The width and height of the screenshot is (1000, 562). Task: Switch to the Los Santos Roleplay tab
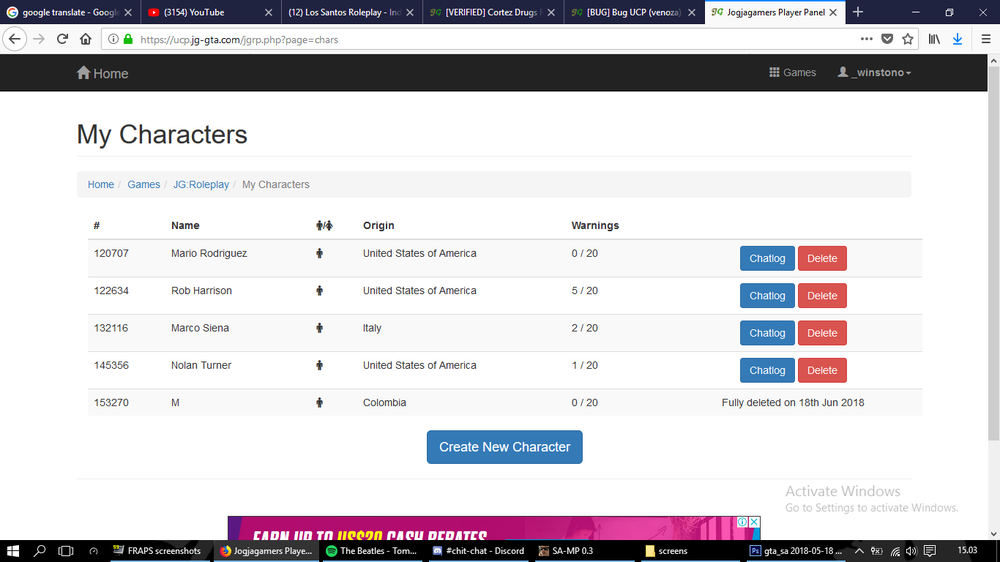click(x=352, y=13)
